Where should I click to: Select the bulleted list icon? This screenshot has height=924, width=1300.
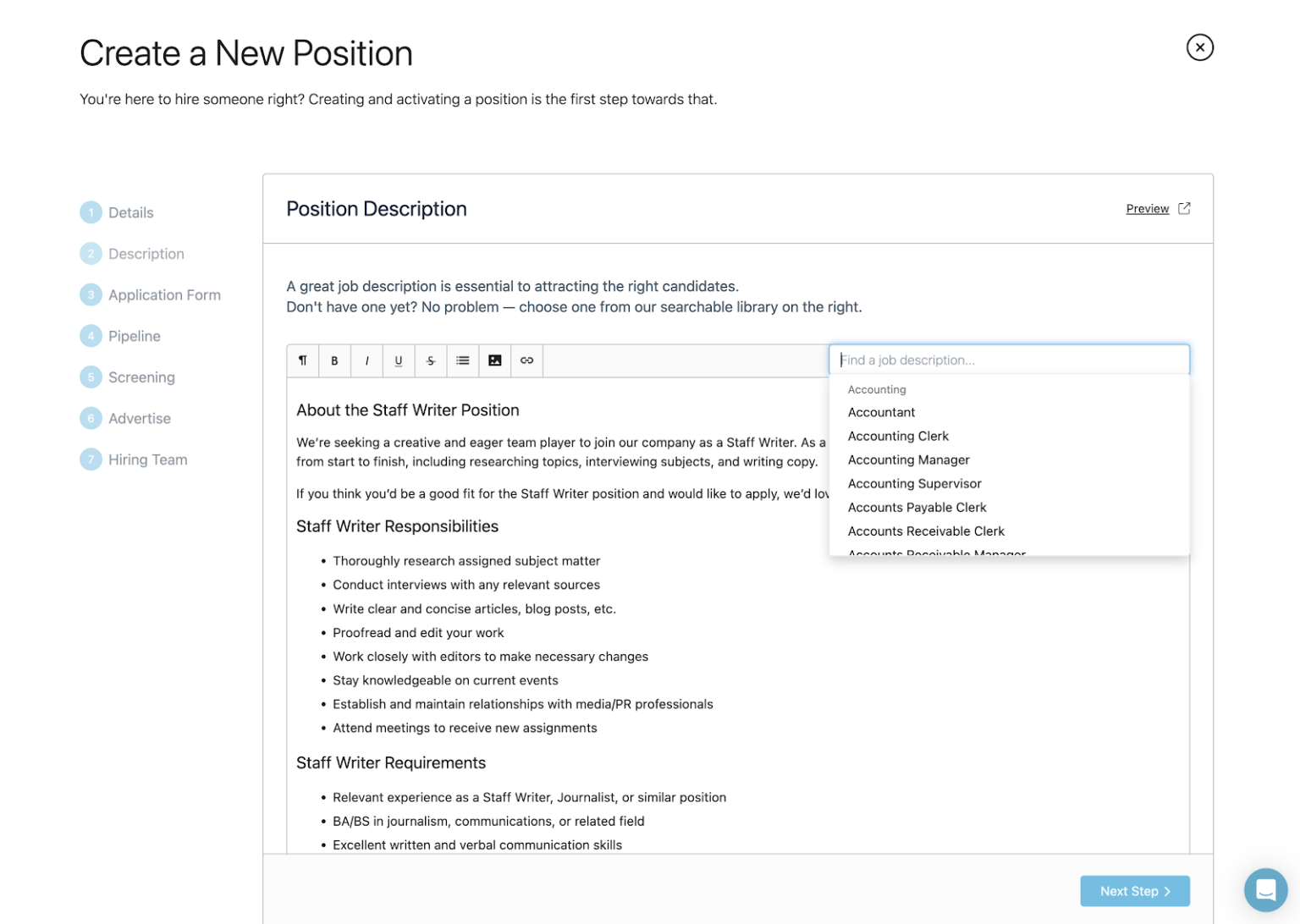click(x=463, y=360)
